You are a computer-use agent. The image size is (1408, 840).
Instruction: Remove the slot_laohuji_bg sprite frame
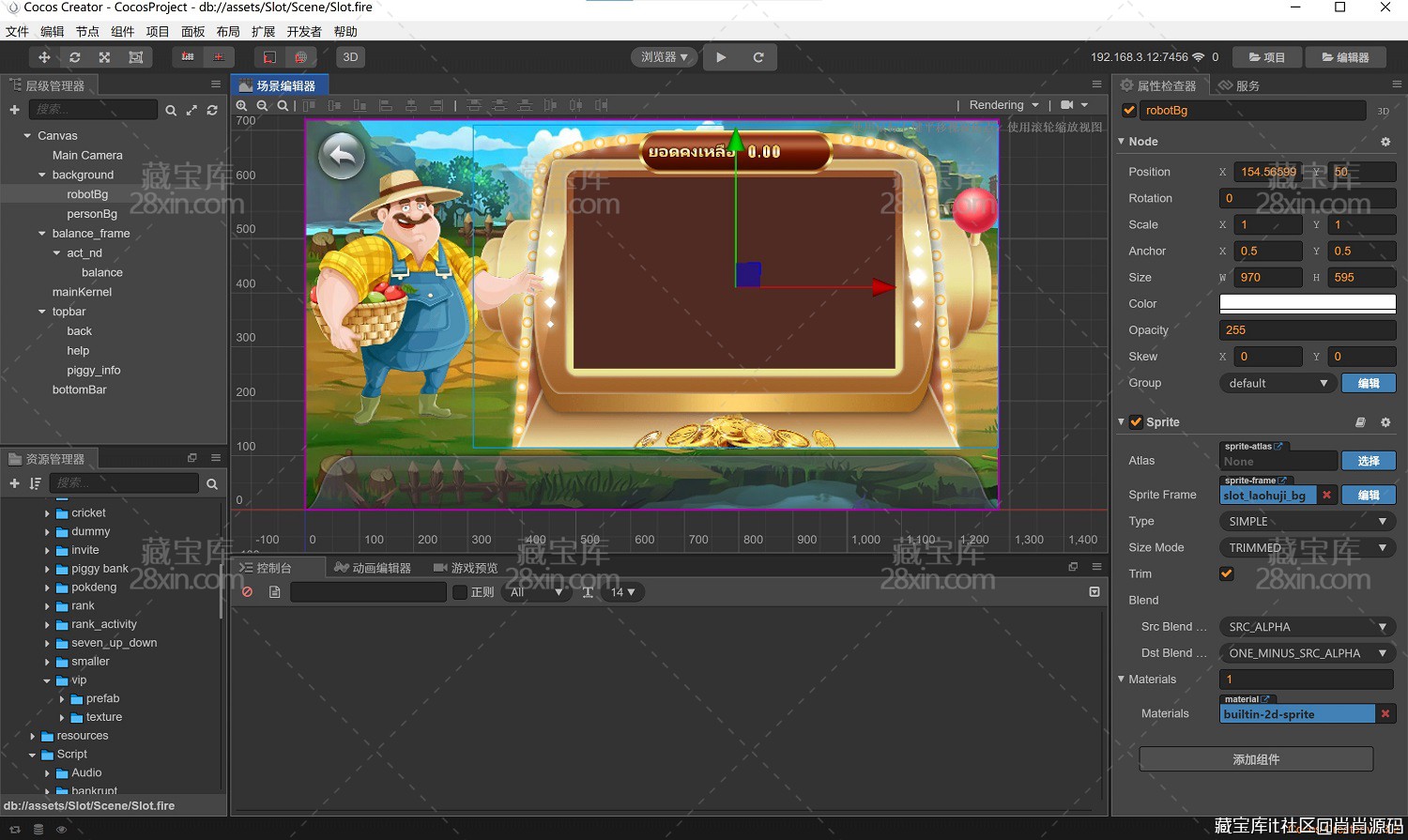tap(1326, 495)
